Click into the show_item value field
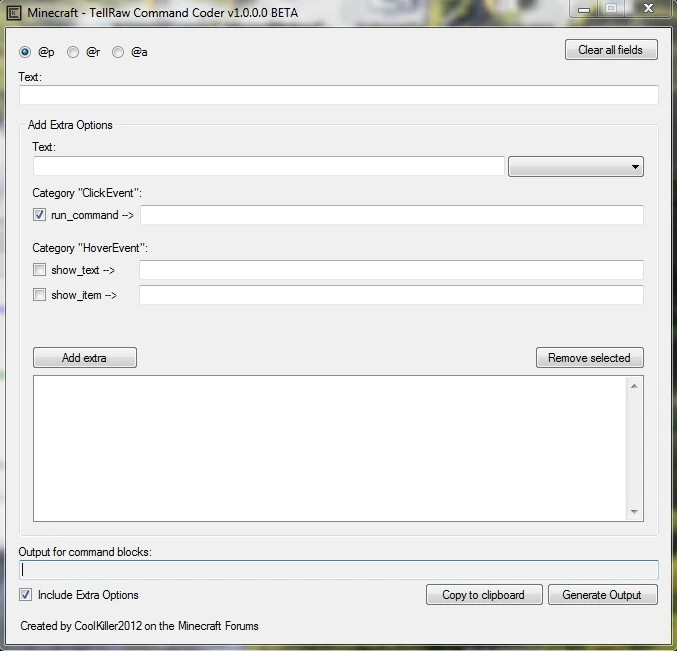 pos(391,295)
